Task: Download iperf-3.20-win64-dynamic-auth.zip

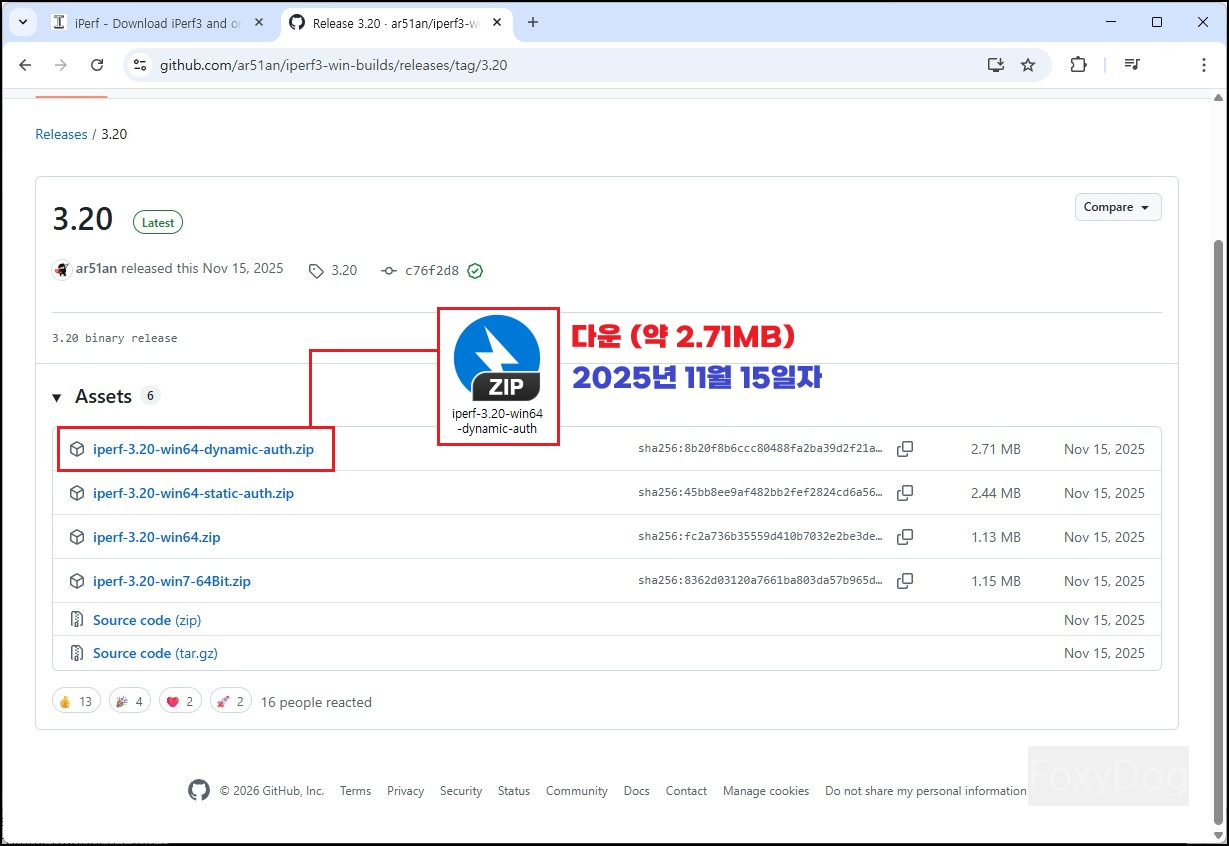Action: tap(203, 449)
